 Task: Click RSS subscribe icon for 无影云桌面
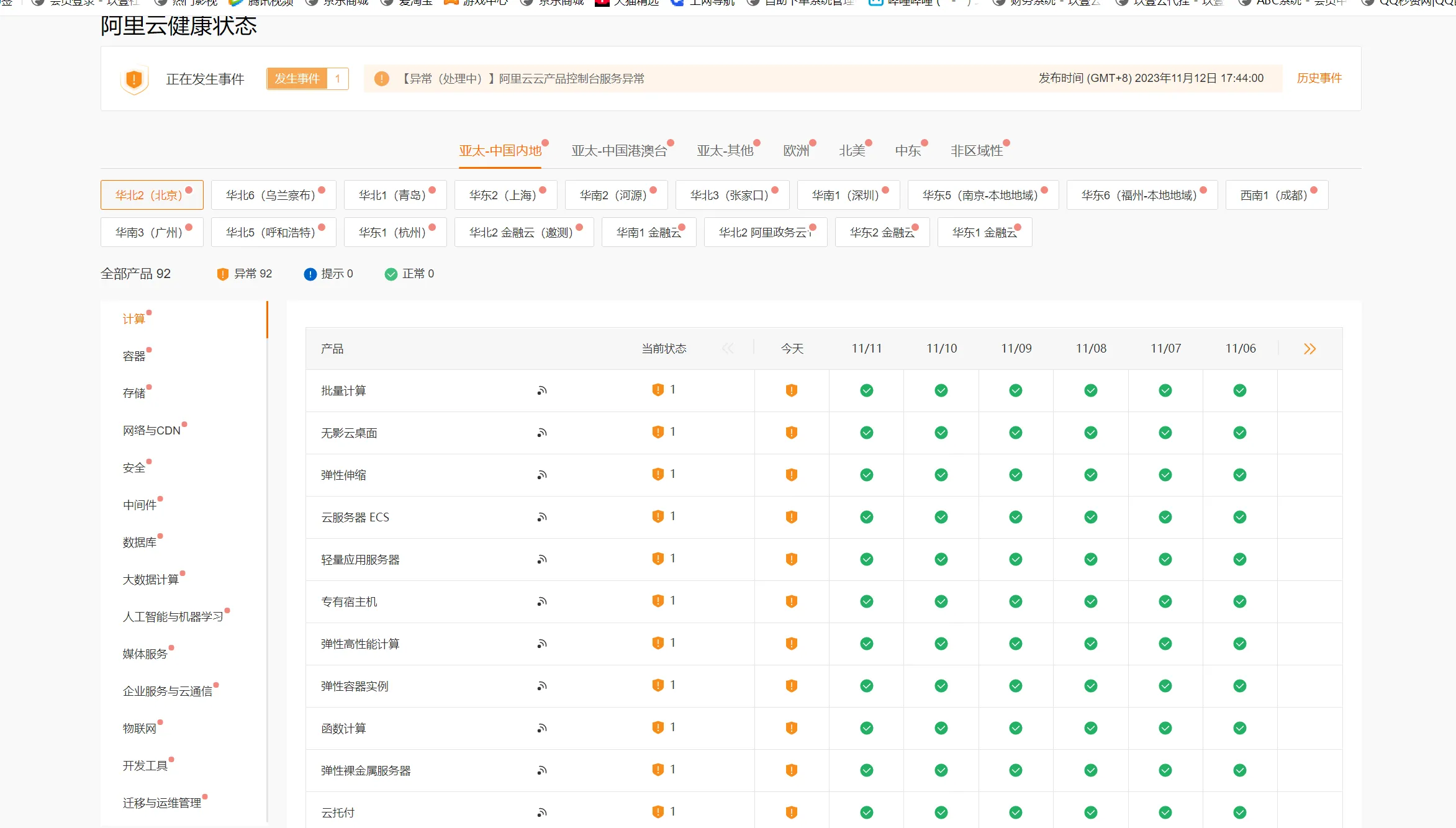(x=542, y=433)
